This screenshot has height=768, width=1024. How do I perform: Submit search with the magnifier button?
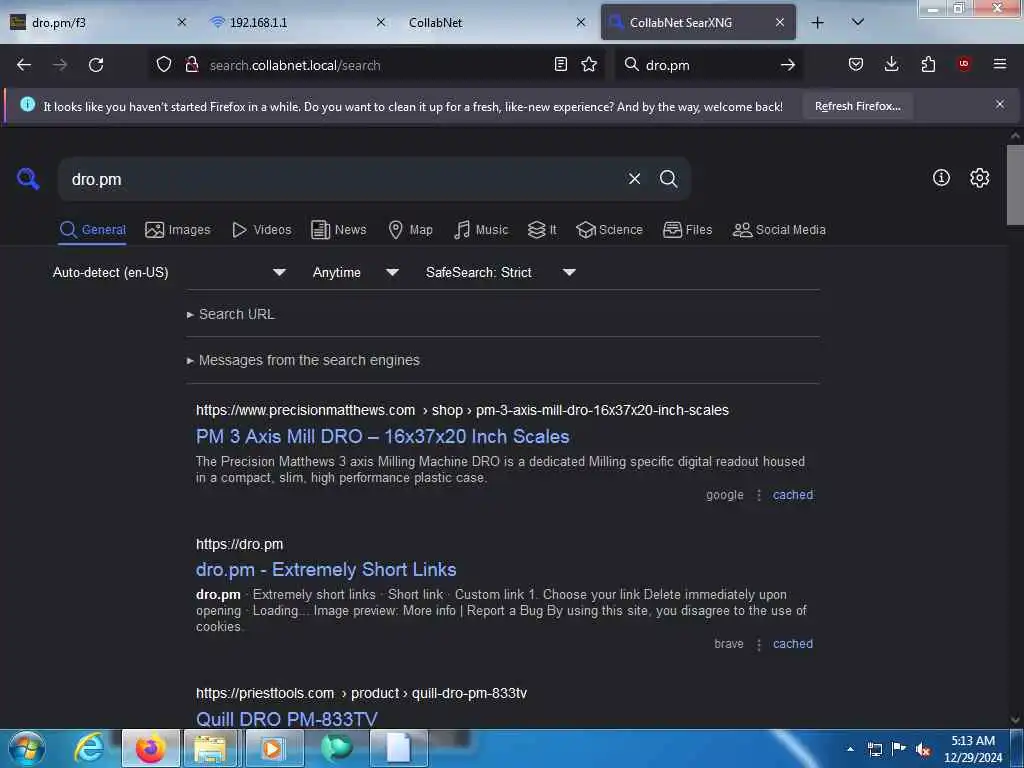click(x=668, y=178)
